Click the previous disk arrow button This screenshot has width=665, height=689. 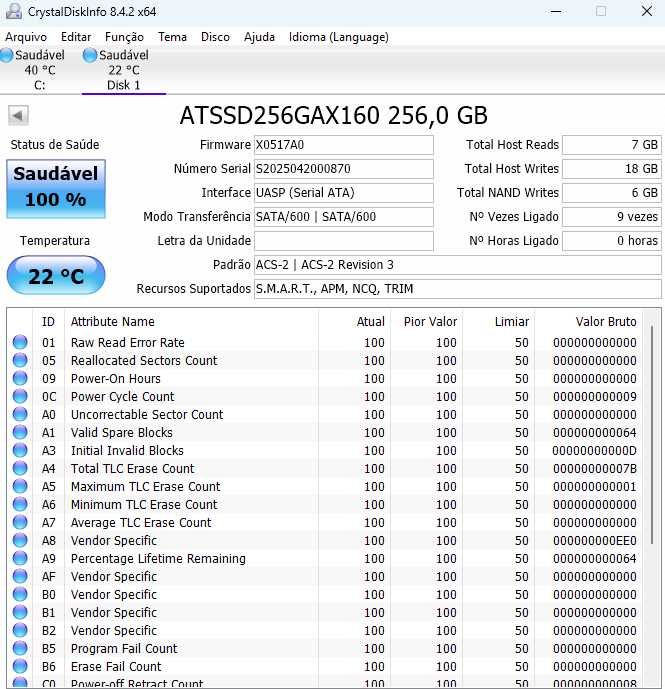click(18, 116)
